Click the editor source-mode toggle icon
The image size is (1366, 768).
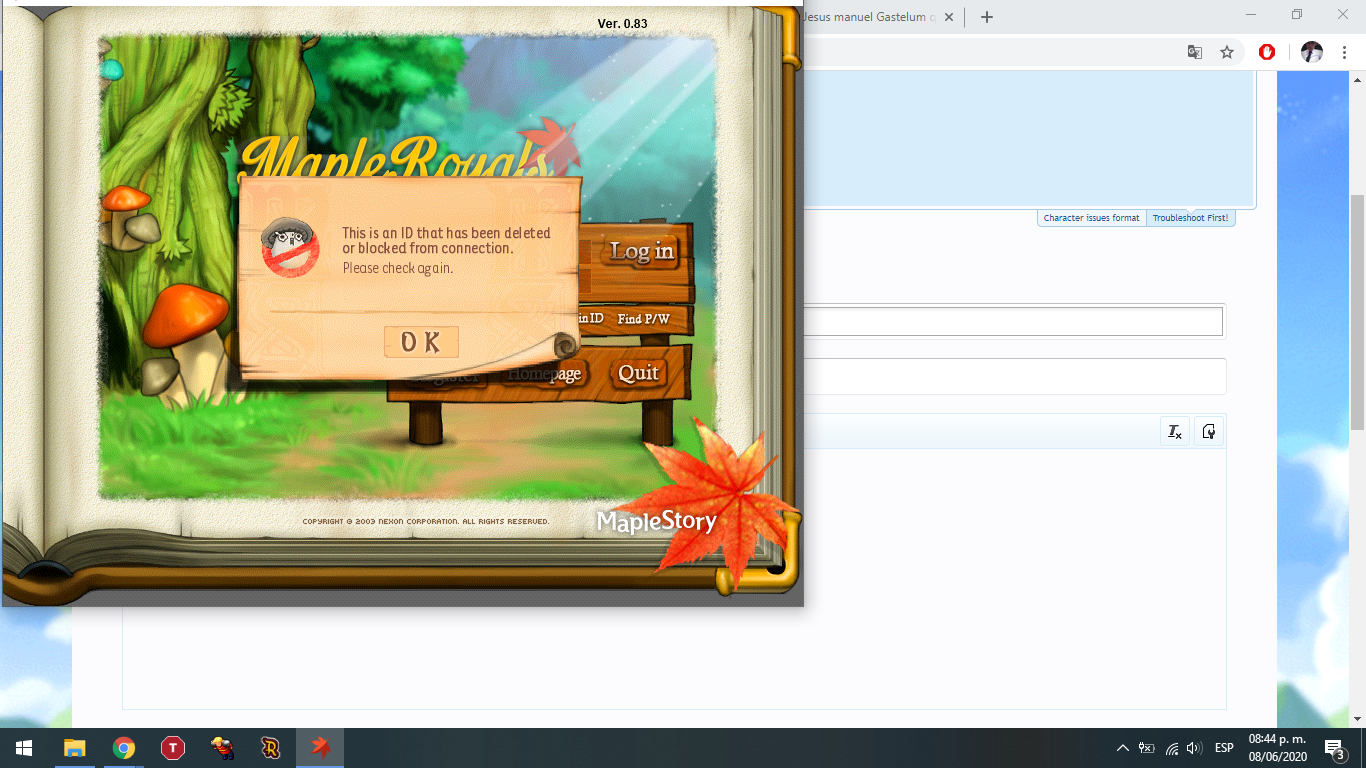[1209, 432]
